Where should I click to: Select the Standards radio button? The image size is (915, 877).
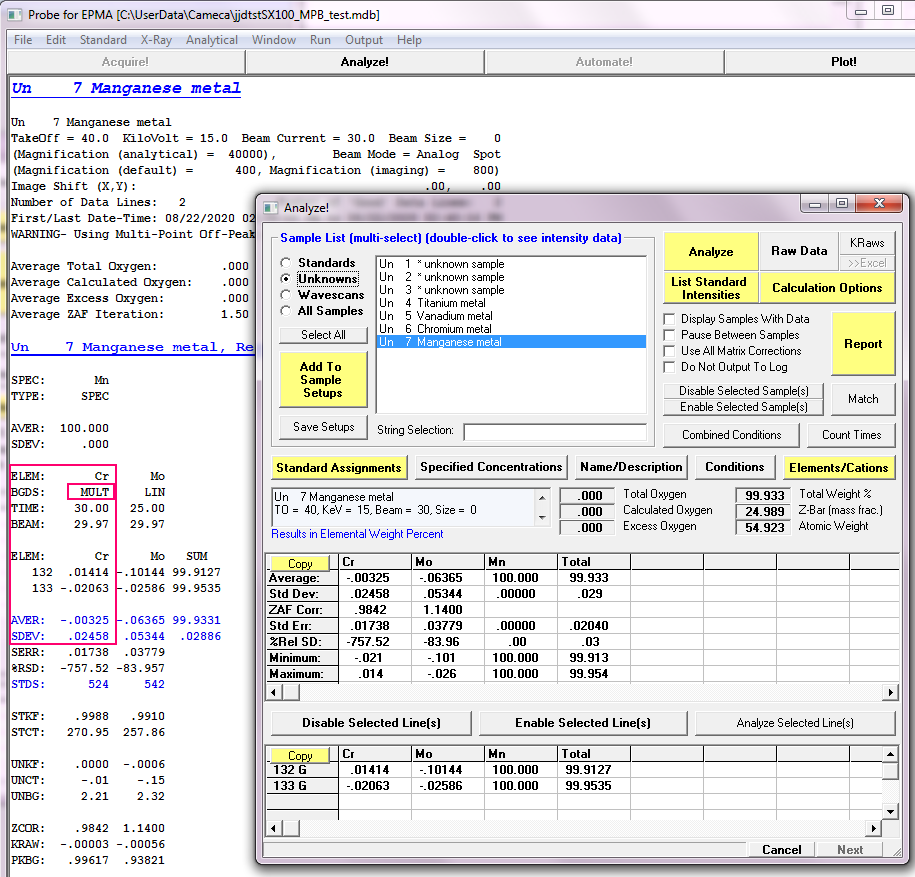click(x=286, y=263)
